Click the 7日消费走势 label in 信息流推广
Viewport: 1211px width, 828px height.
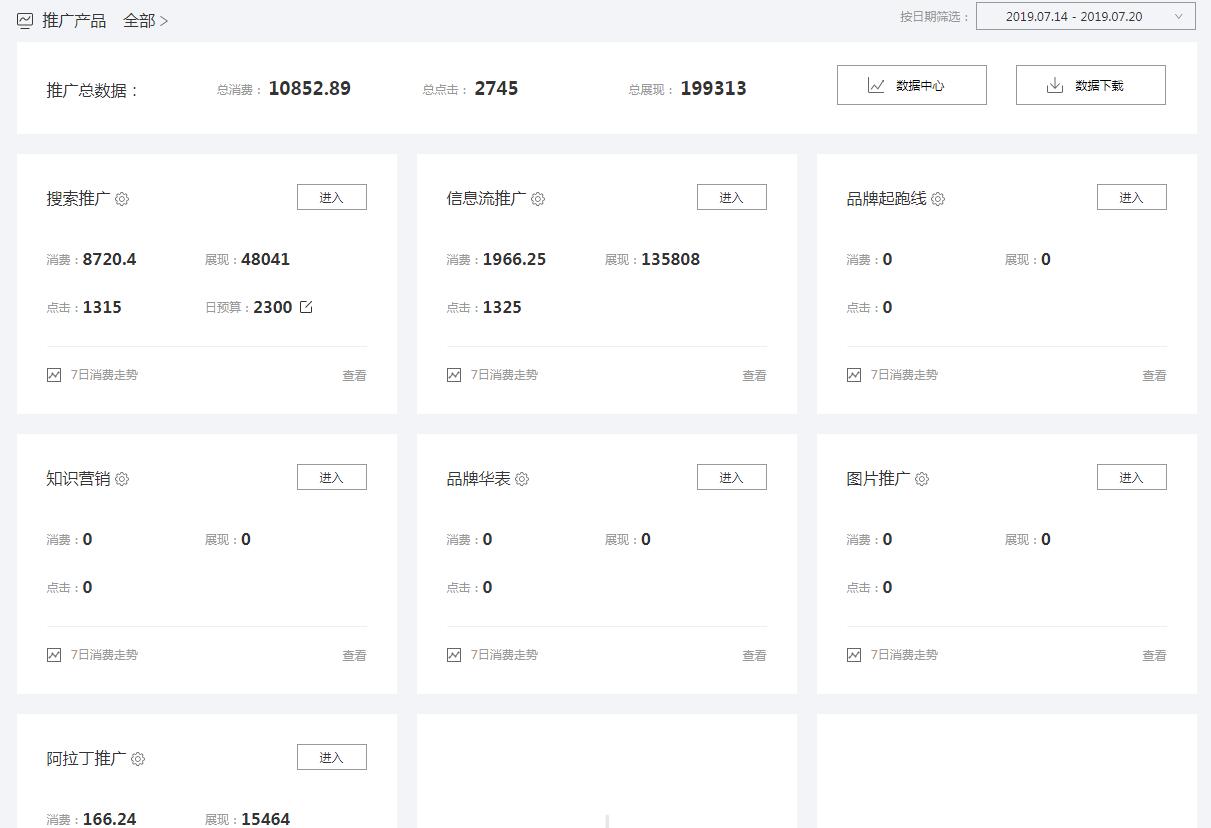504,375
